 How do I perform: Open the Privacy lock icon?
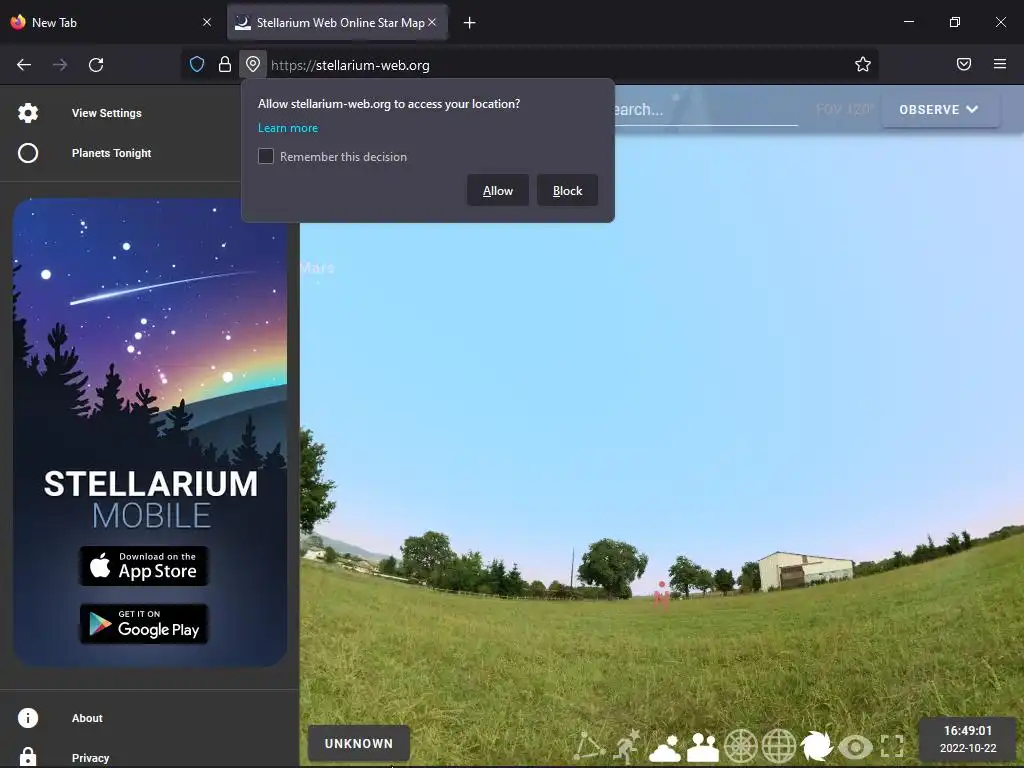click(27, 757)
